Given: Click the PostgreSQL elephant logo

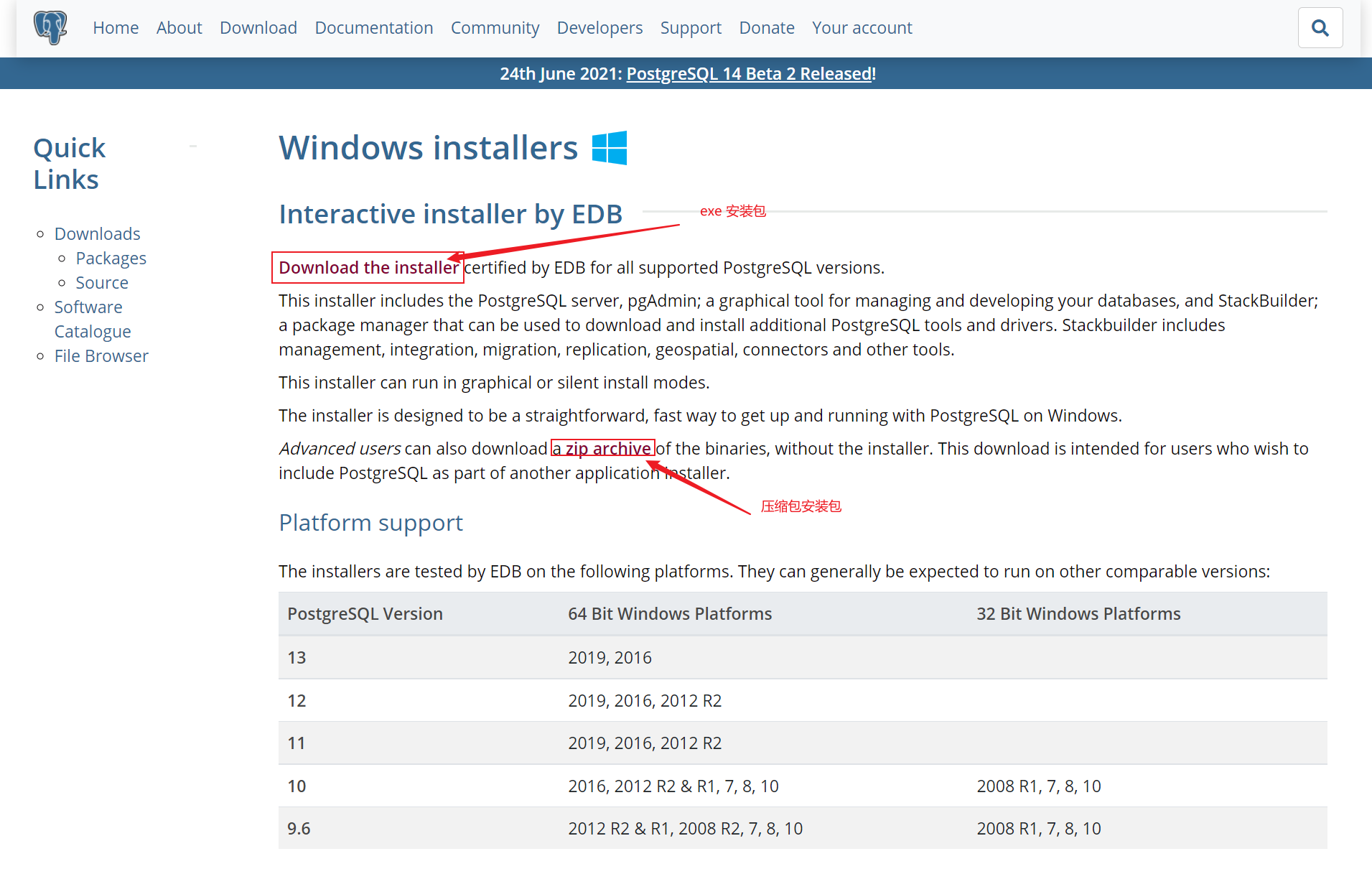Looking at the screenshot, I should click(x=50, y=28).
